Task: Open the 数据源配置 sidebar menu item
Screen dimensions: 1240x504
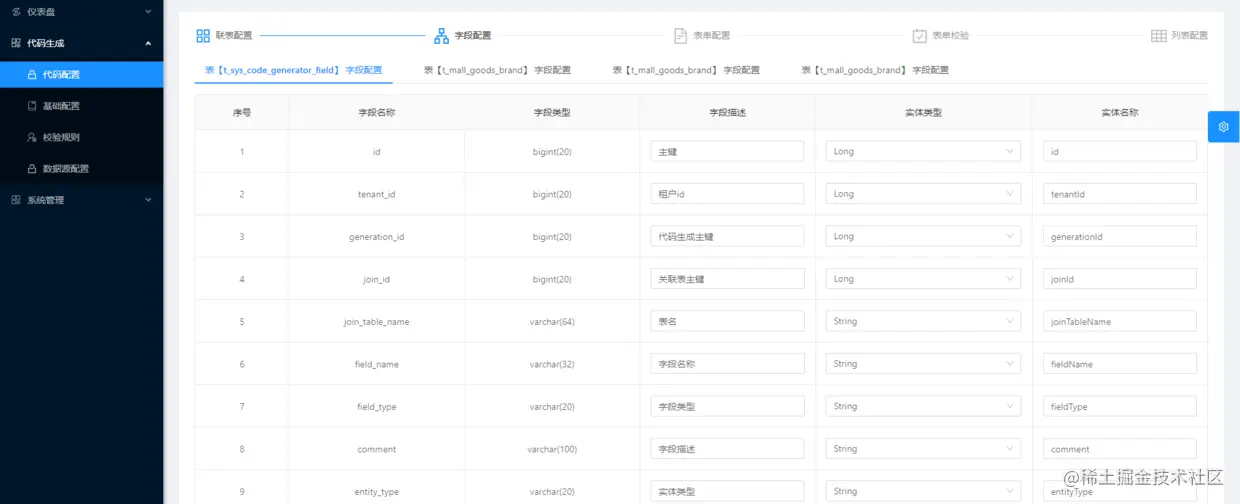Action: 81,169
